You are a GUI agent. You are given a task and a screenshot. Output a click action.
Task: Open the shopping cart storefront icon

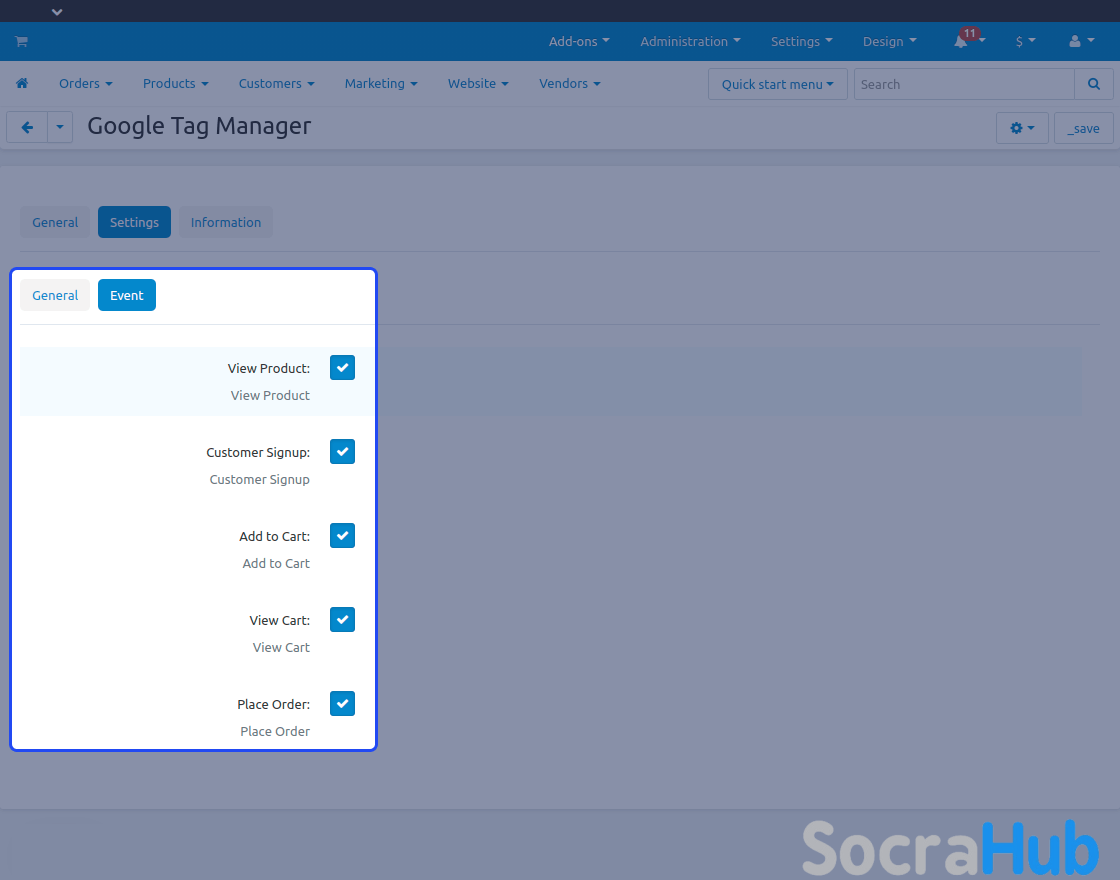click(x=21, y=41)
